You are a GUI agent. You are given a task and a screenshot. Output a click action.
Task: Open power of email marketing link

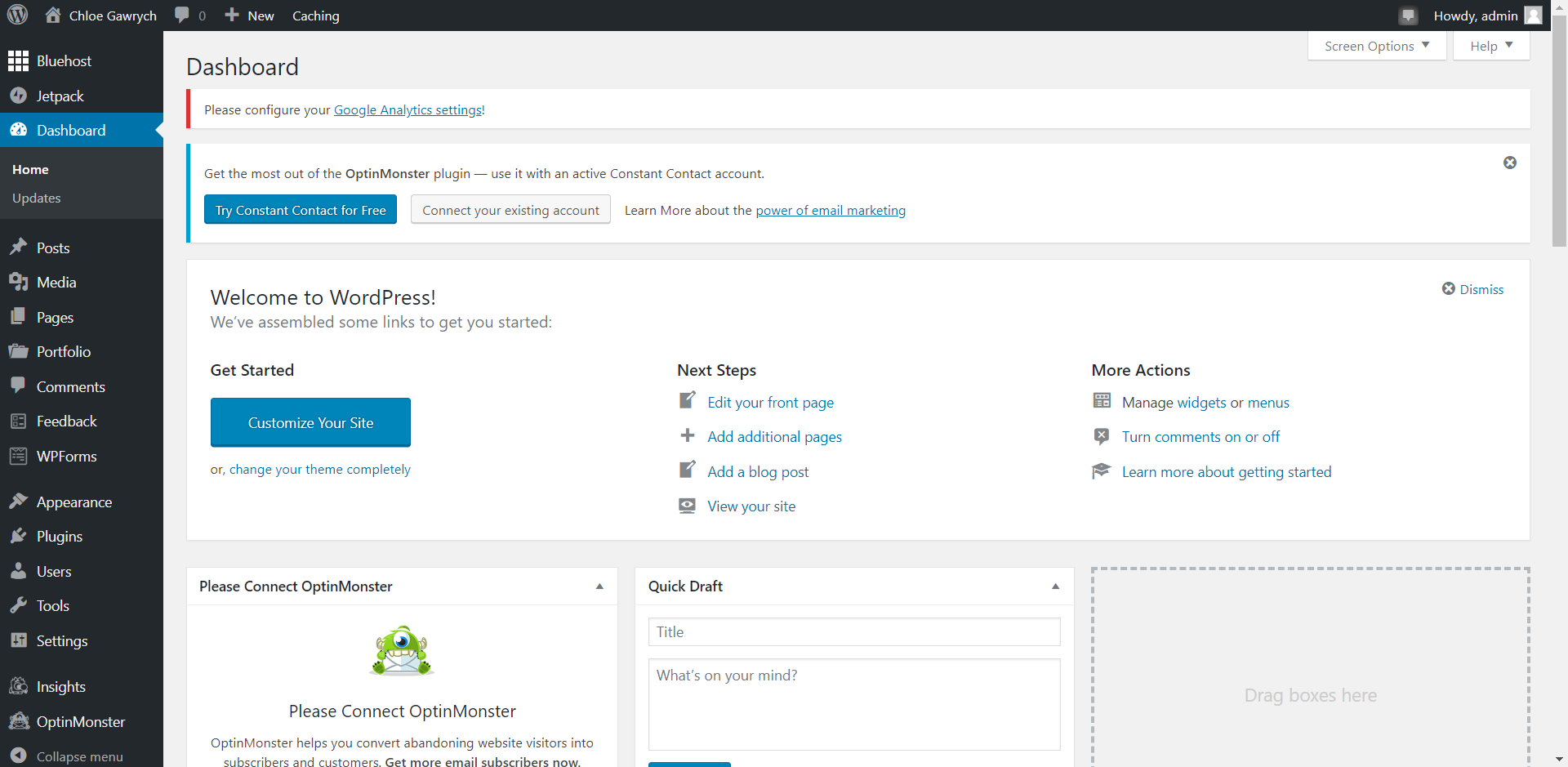pyautogui.click(x=831, y=210)
